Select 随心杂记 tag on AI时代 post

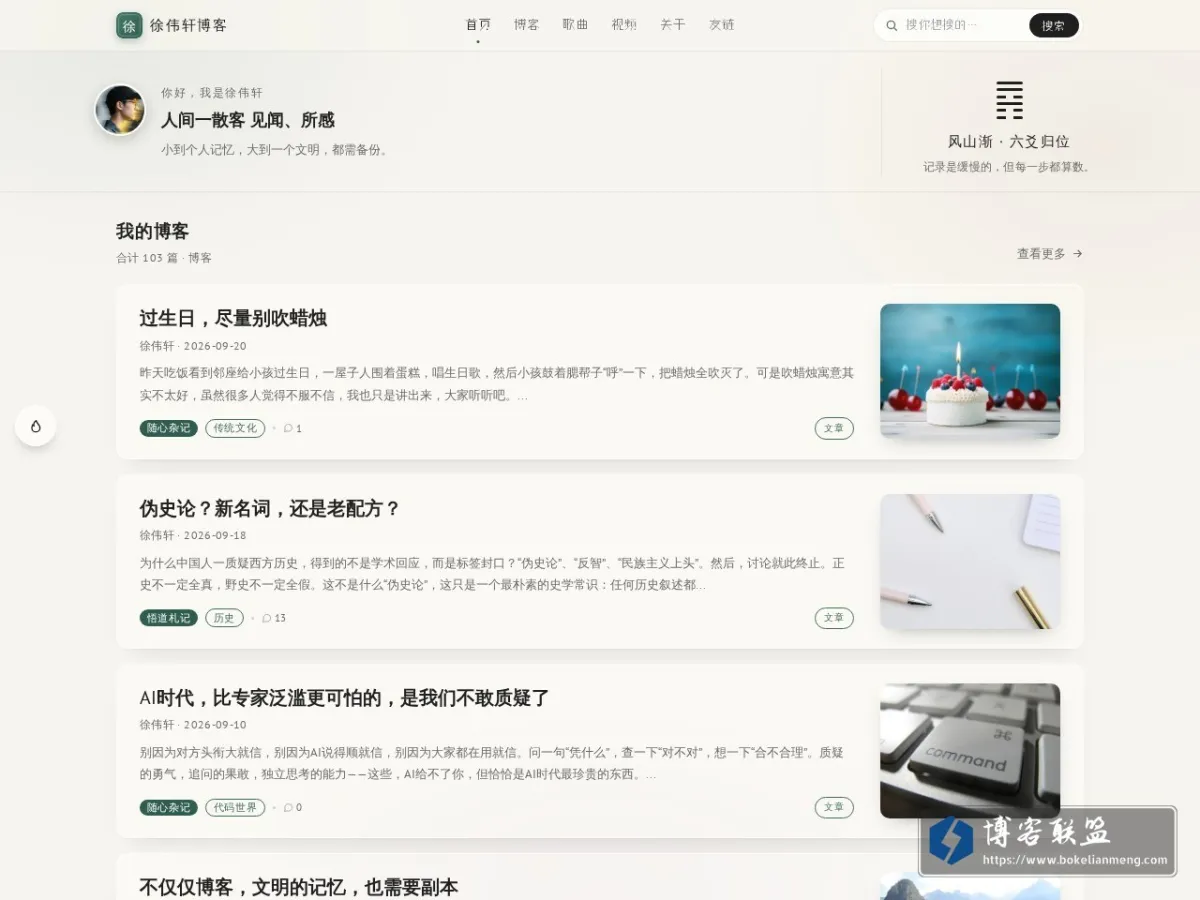[x=168, y=808]
